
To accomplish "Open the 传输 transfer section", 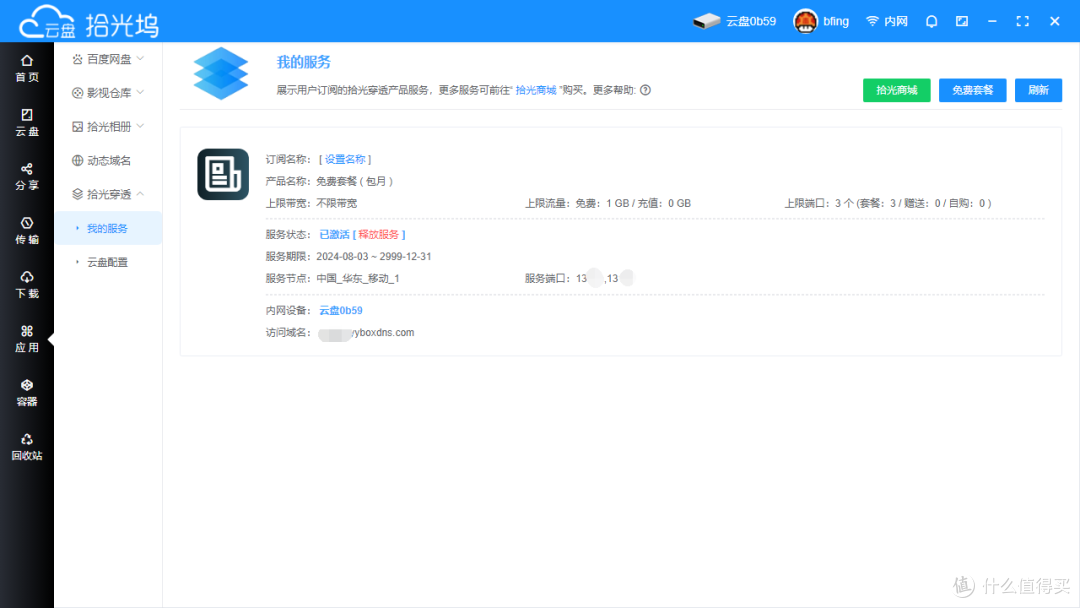I will click(27, 231).
